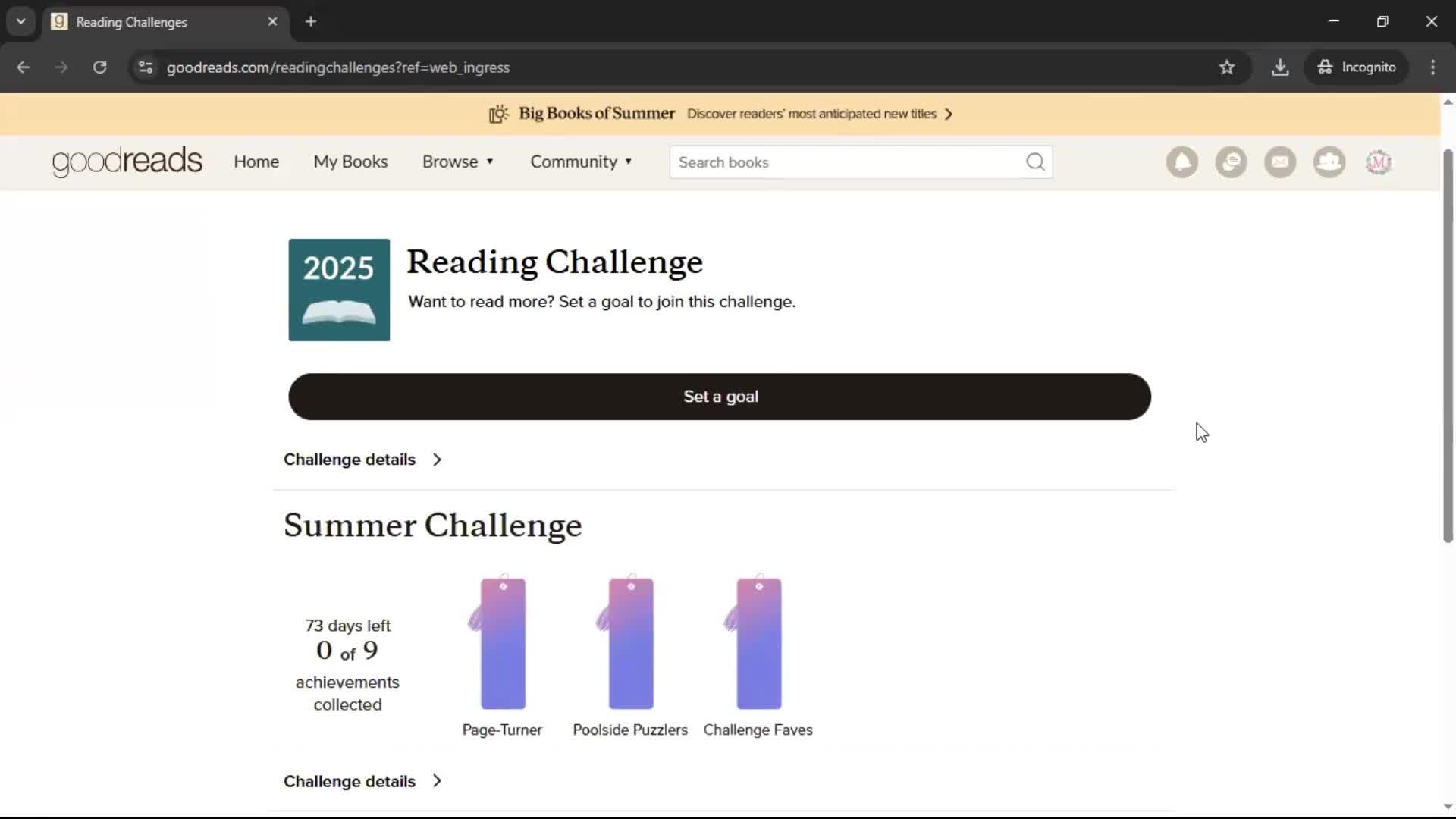Click the Set a goal button
Image resolution: width=1456 pixels, height=819 pixels.
click(720, 397)
